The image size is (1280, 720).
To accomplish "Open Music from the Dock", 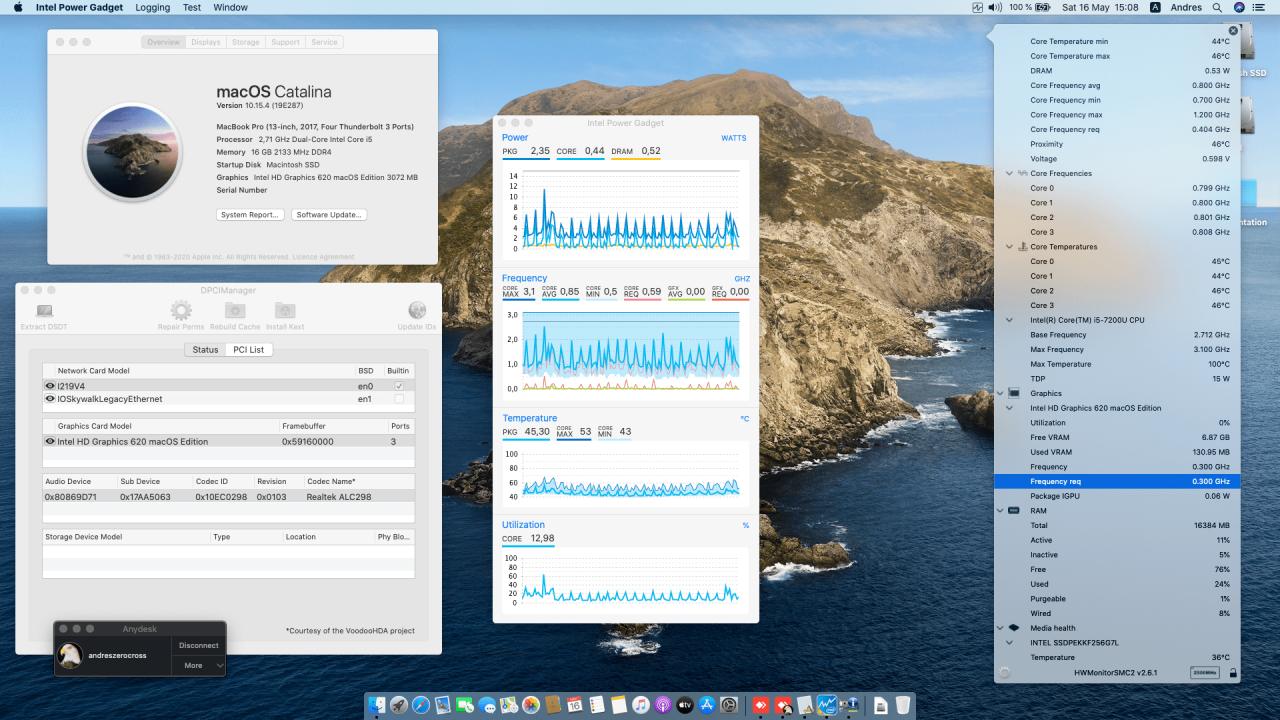I will 641,705.
